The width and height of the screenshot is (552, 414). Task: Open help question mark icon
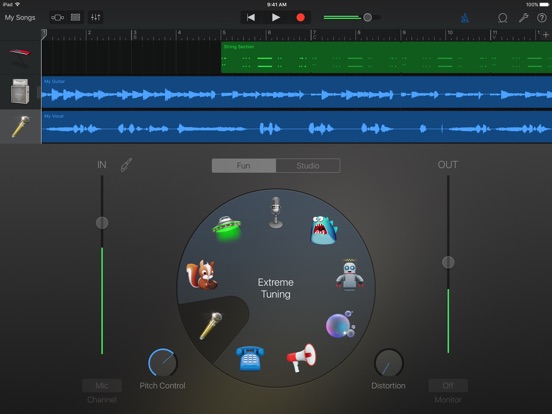tap(542, 18)
